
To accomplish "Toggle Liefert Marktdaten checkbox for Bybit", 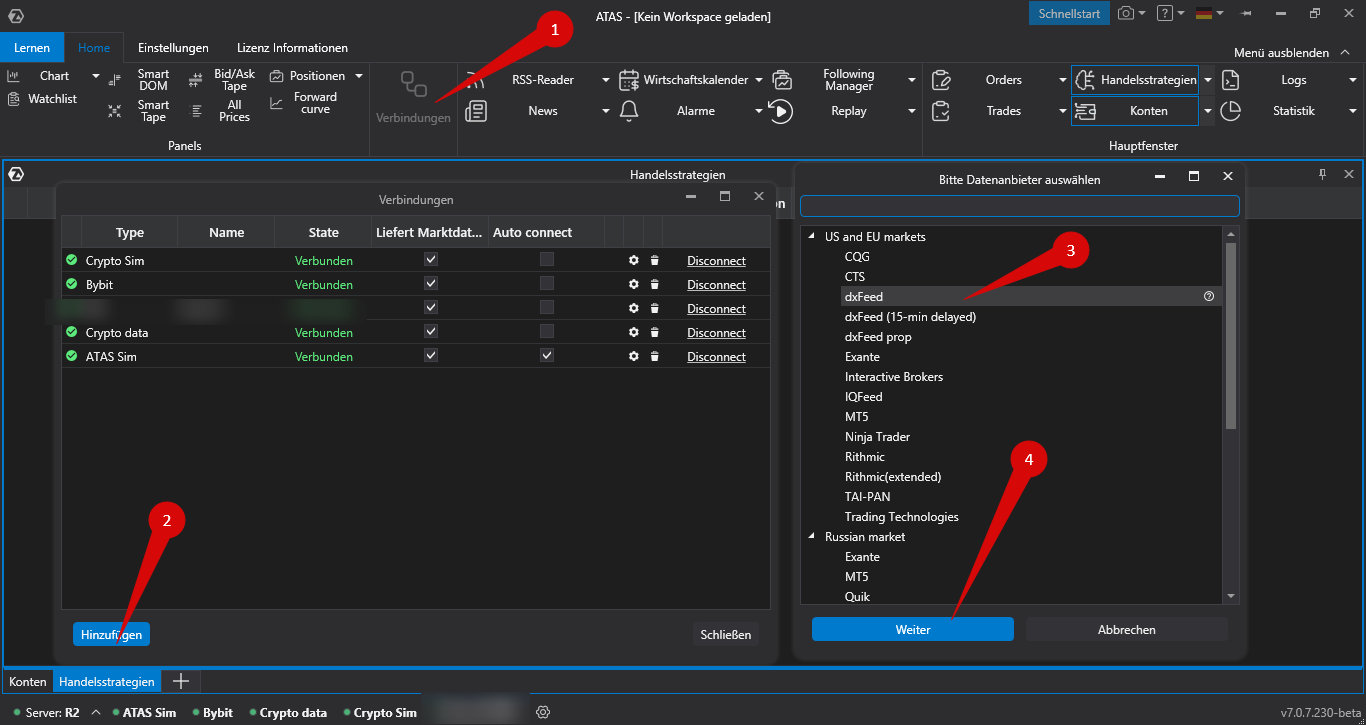I will click(431, 283).
